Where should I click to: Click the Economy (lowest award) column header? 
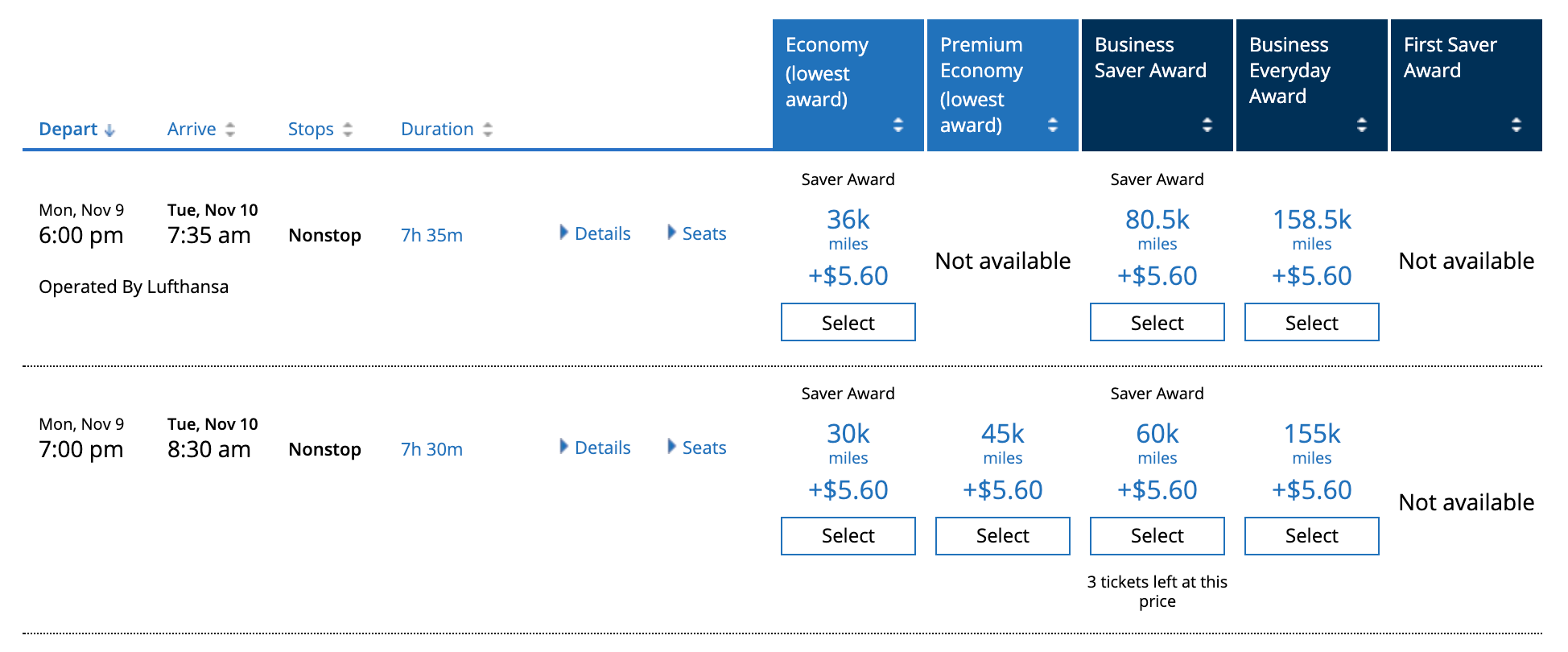pos(827,73)
